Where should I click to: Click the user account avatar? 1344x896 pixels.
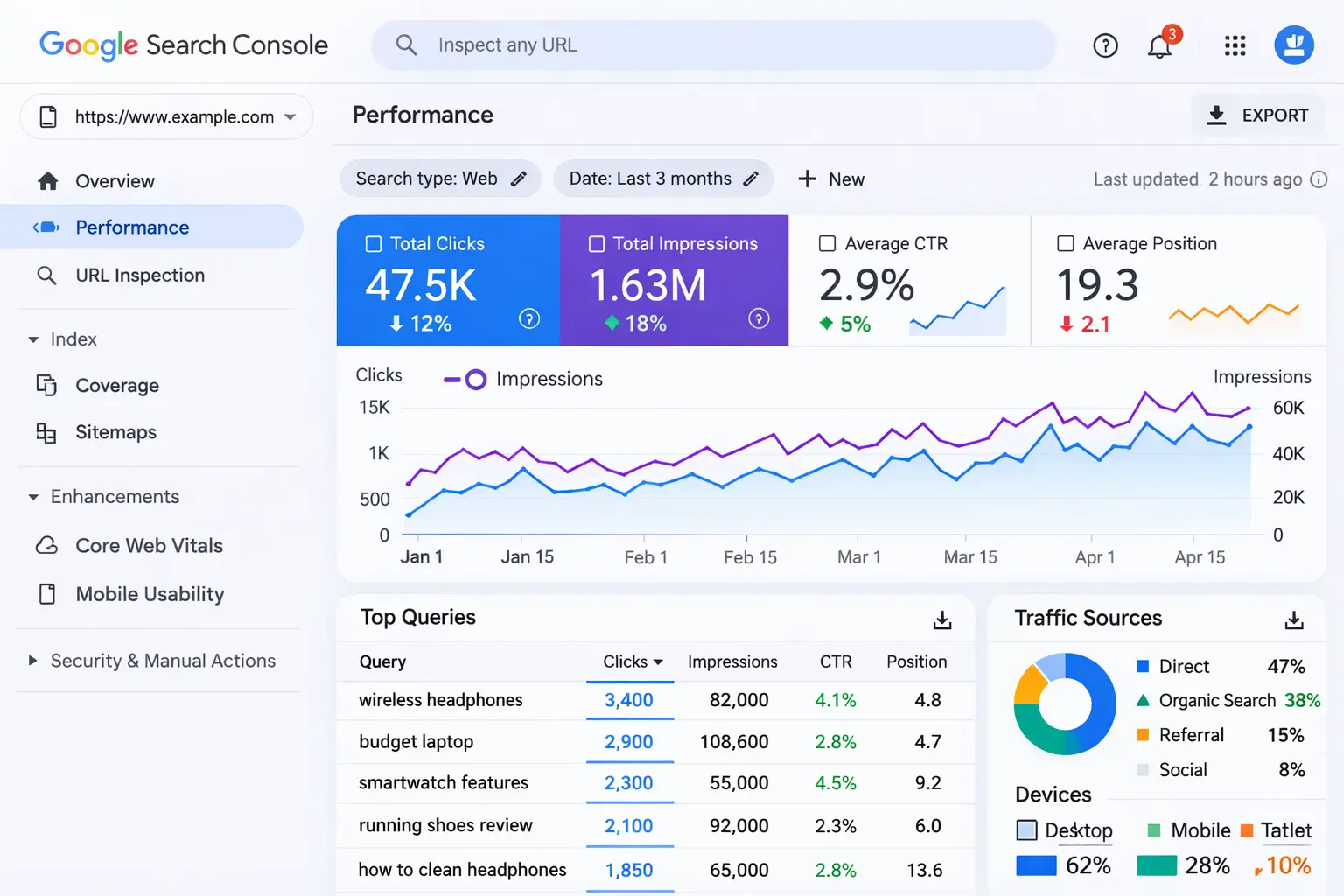tap(1294, 45)
